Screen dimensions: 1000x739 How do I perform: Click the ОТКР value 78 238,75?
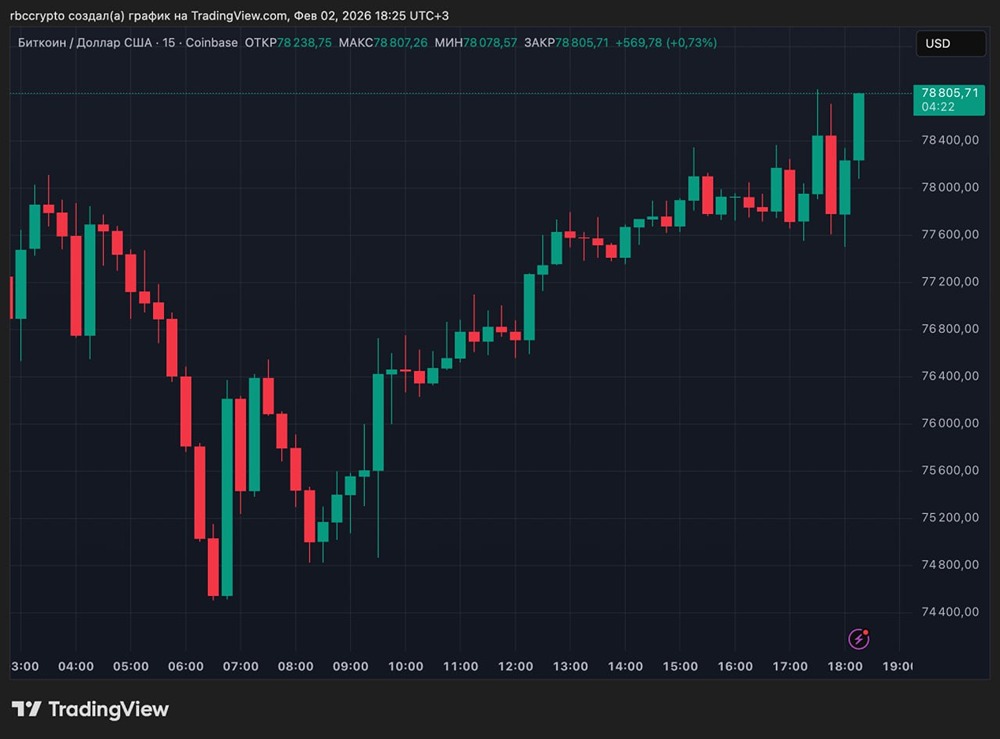[x=304, y=43]
